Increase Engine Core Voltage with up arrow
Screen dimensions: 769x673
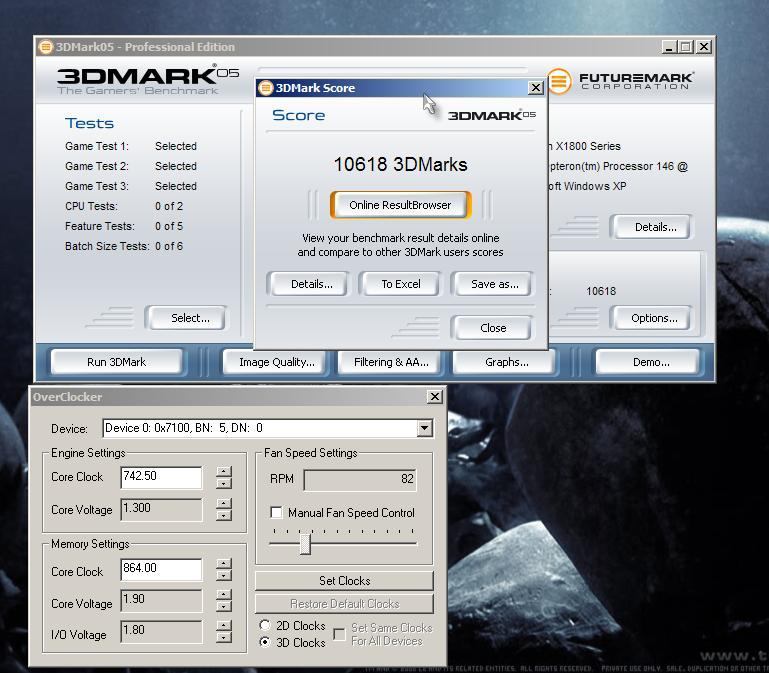(x=224, y=503)
